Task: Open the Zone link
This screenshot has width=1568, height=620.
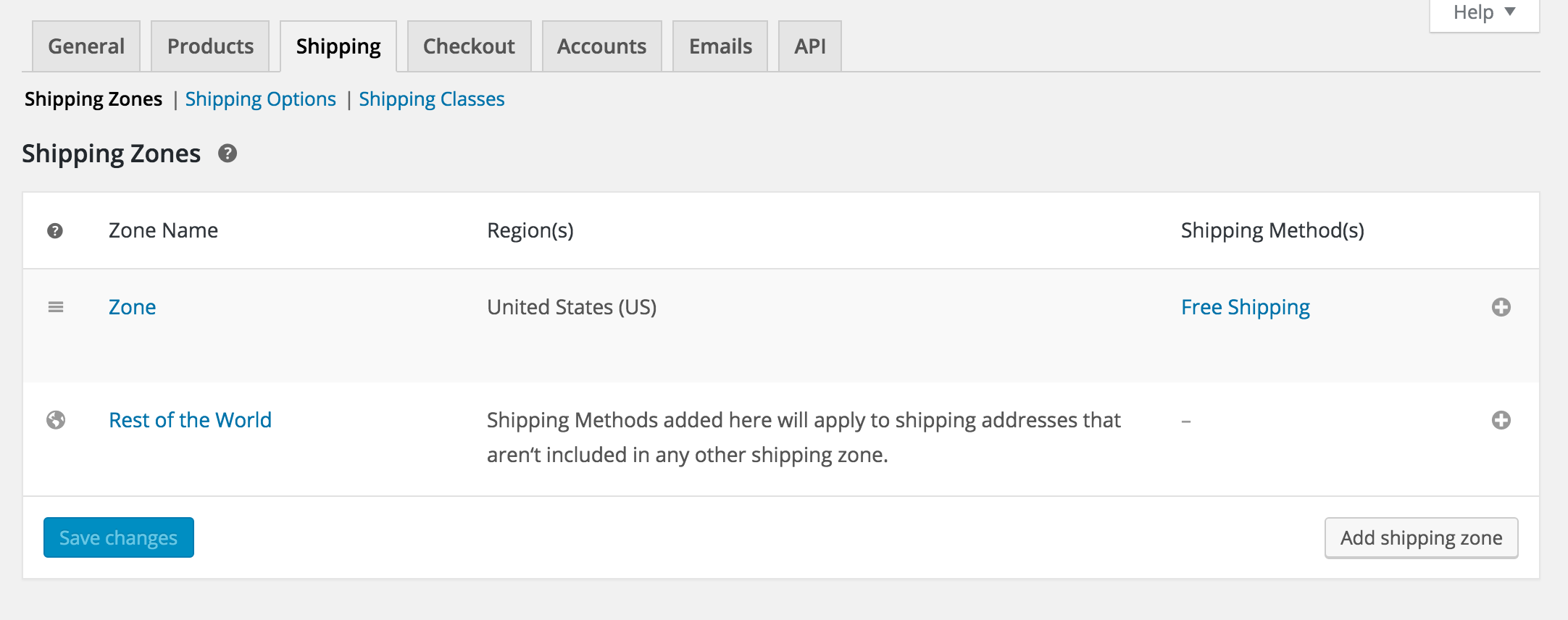Action: coord(132,308)
